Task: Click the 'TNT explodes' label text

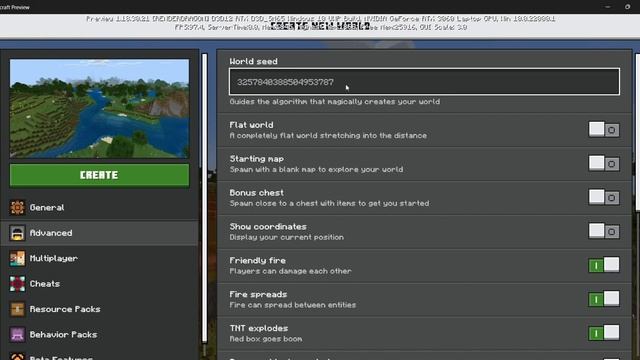Action: tap(259, 328)
